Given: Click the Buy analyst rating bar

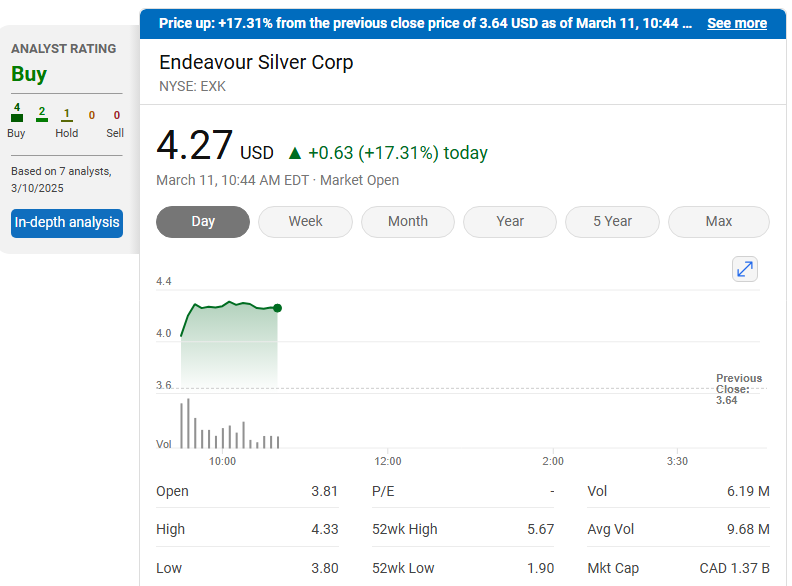Looking at the screenshot, I should (17, 117).
